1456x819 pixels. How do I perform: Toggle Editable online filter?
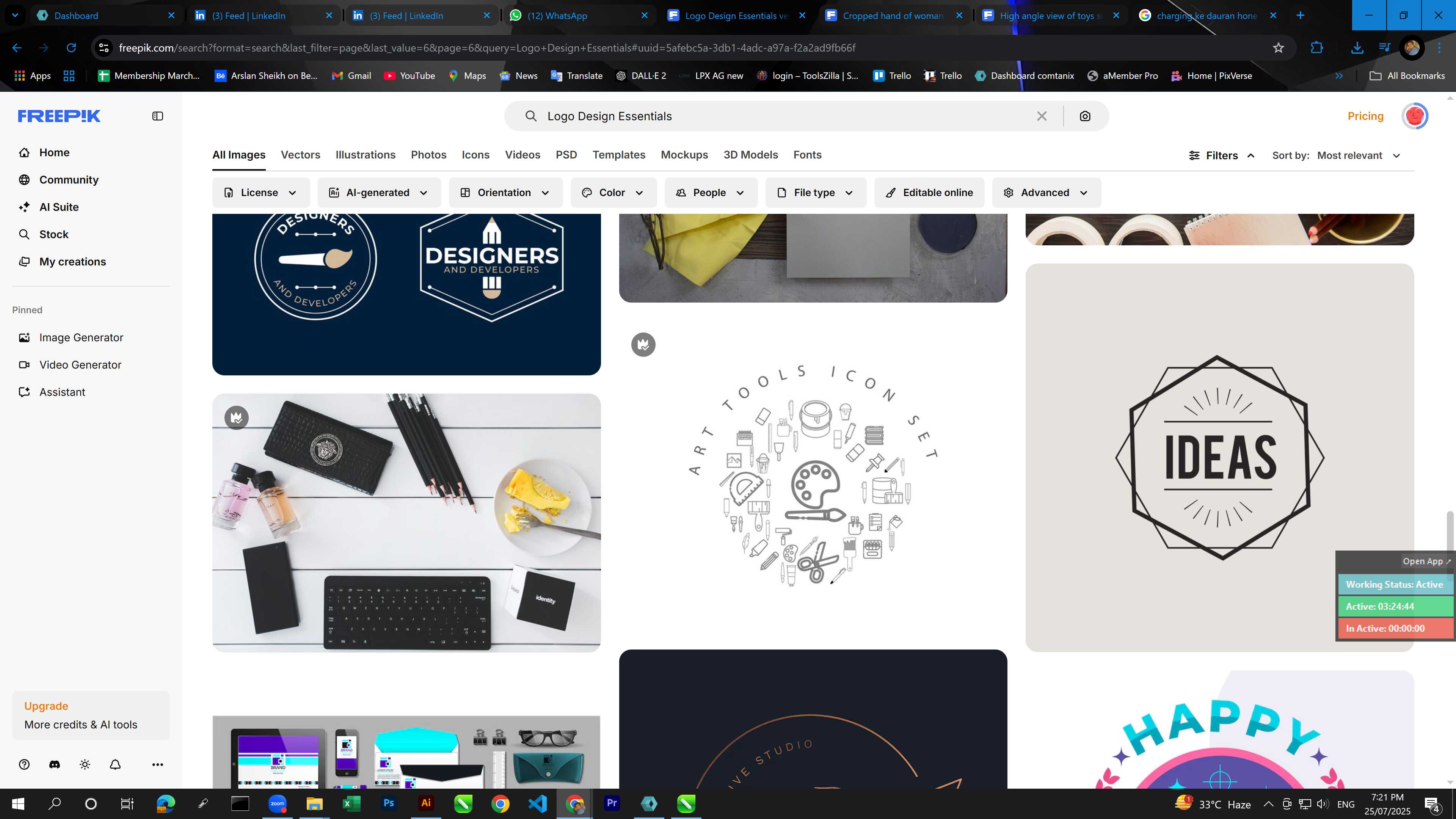click(x=929, y=193)
